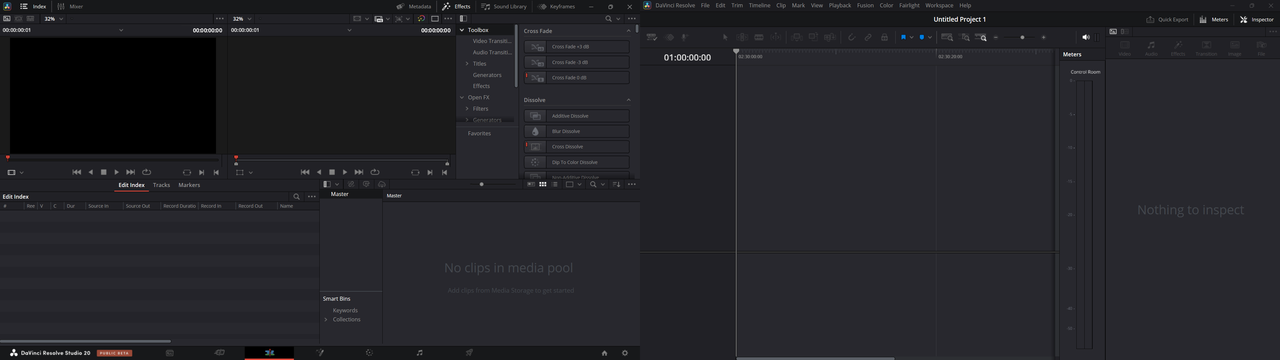Click the timeline playhead marker

click(737, 52)
